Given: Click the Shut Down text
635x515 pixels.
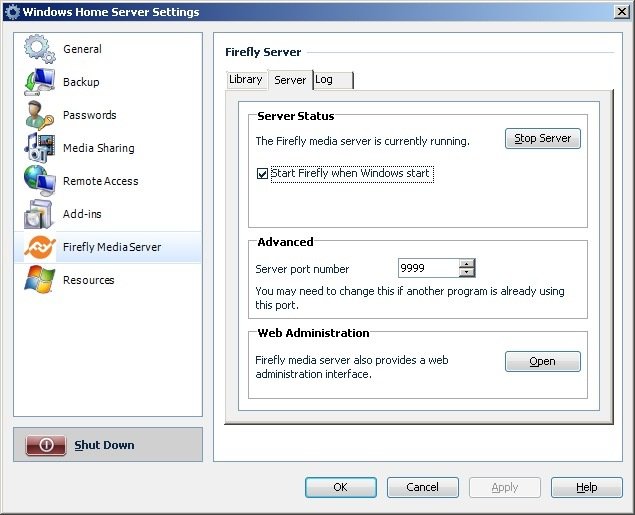Looking at the screenshot, I should click(x=104, y=445).
